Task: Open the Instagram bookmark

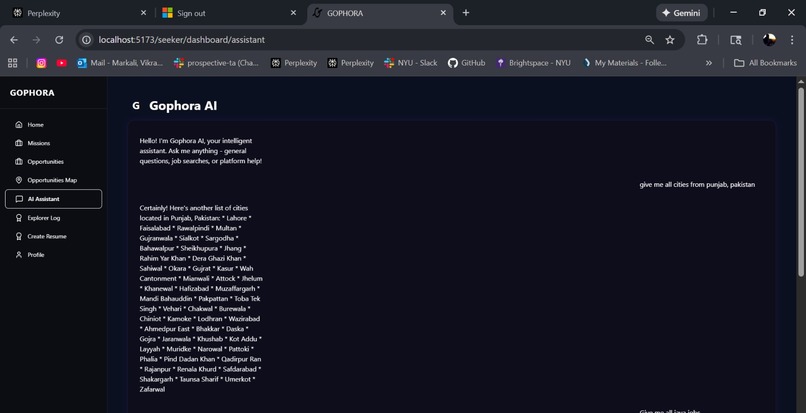Action: pos(42,63)
